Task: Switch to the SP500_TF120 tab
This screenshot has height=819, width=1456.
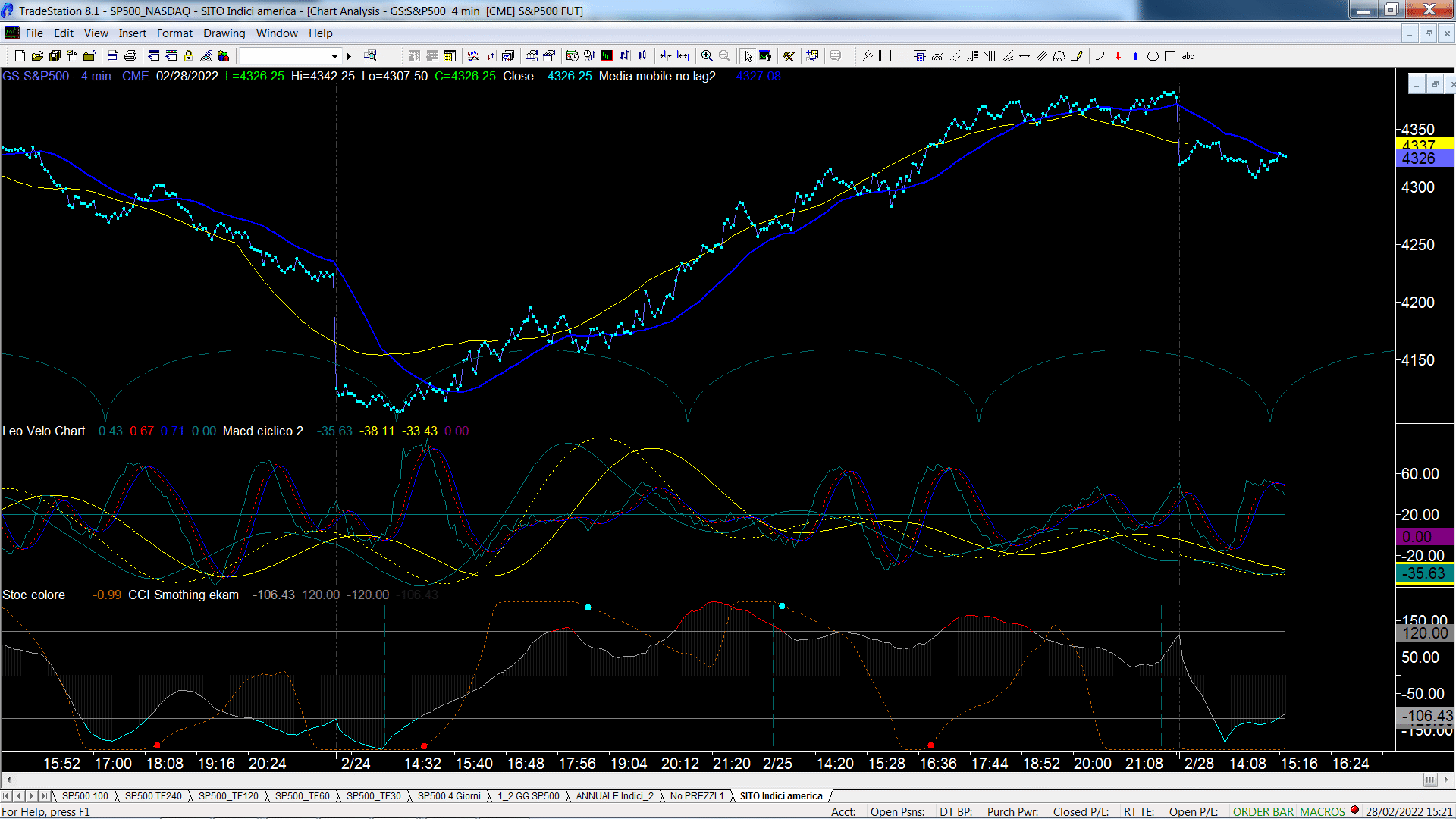Action: pyautogui.click(x=228, y=796)
